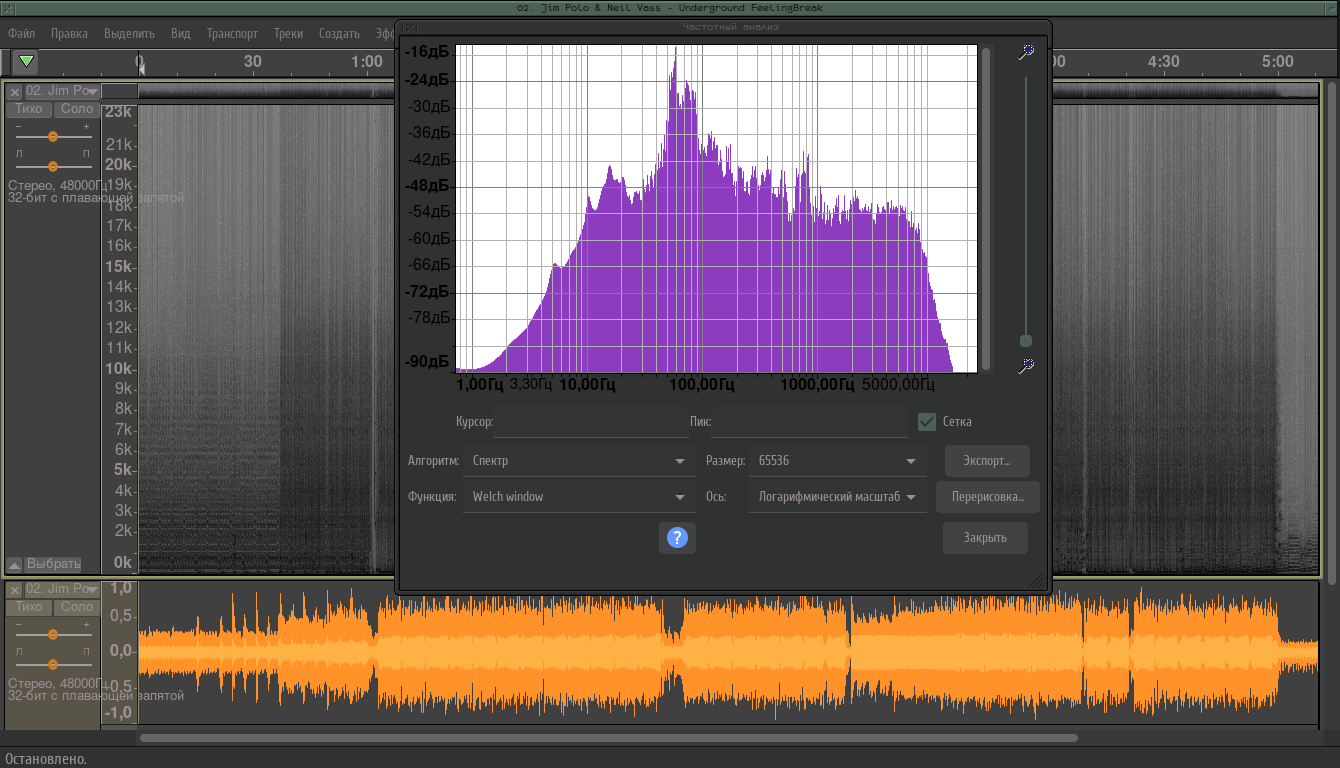The image size is (1340, 768).
Task: Click the 5k label on the spectrogram frequency scale
Action: [123, 470]
